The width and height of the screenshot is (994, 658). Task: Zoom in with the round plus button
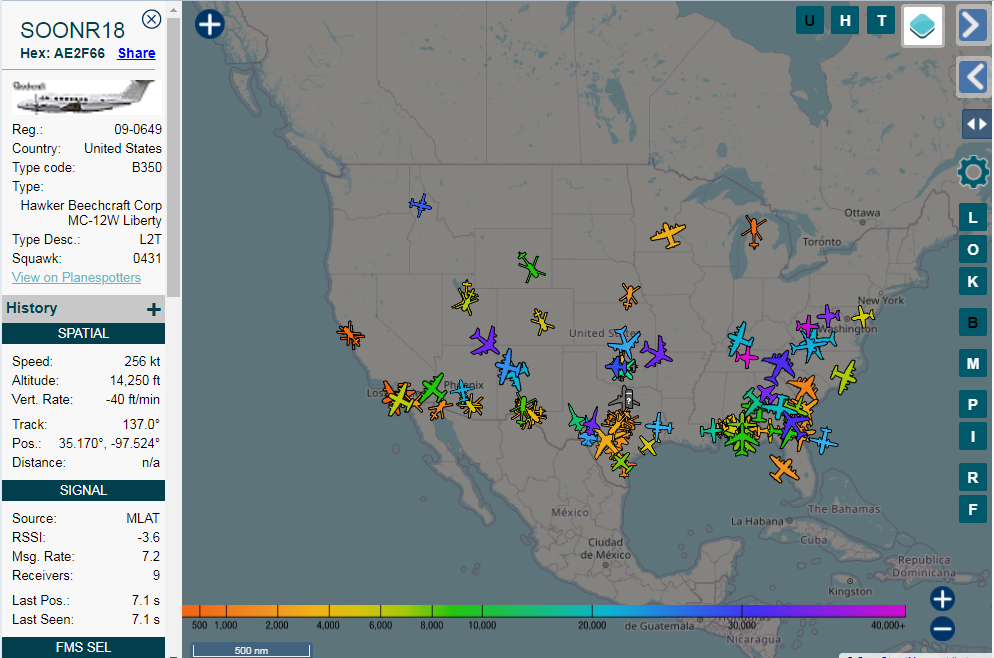943,599
